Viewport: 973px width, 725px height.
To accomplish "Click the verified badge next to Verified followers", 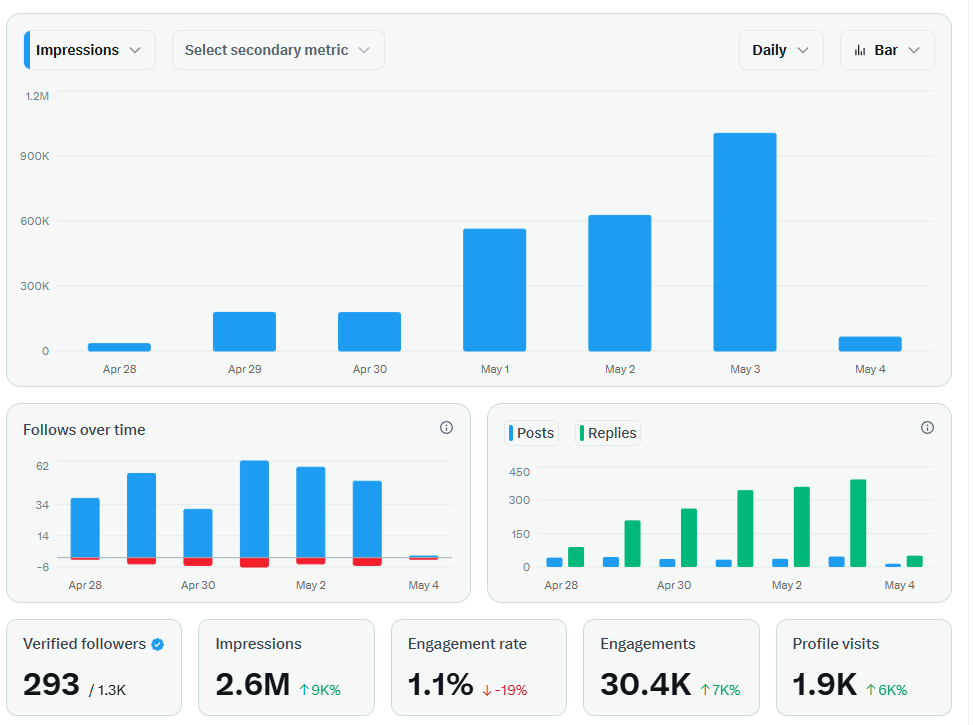I will (158, 645).
